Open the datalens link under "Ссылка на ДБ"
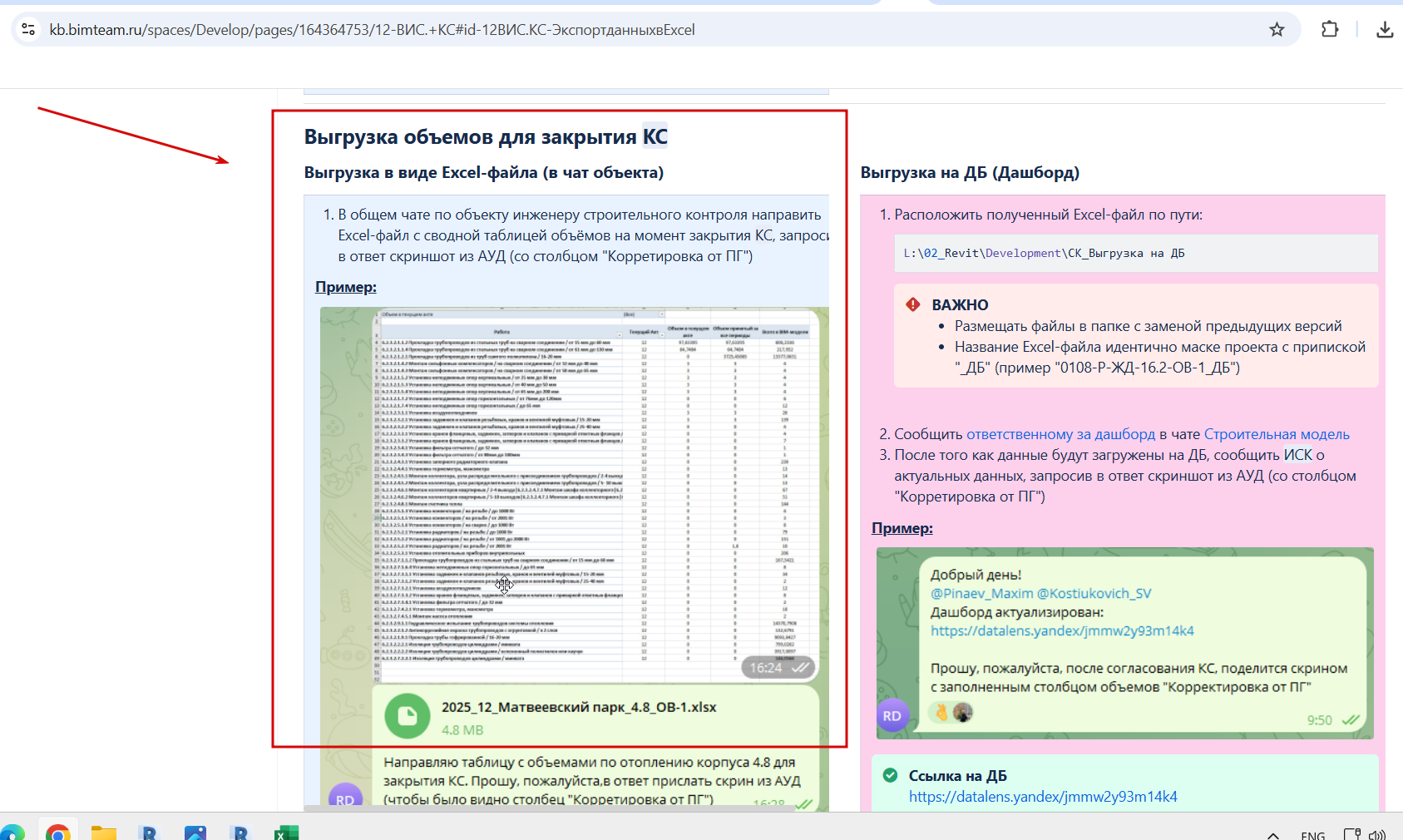 coord(1043,797)
